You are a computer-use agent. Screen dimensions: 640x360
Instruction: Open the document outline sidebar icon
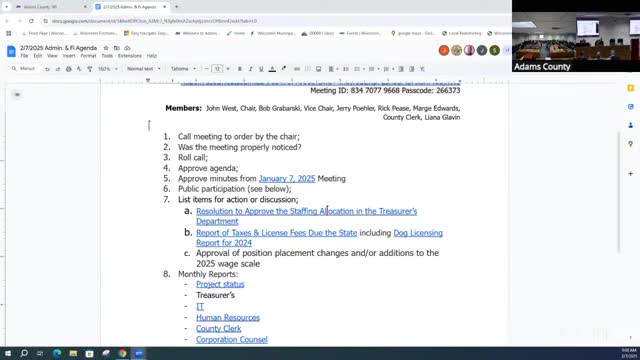17,95
